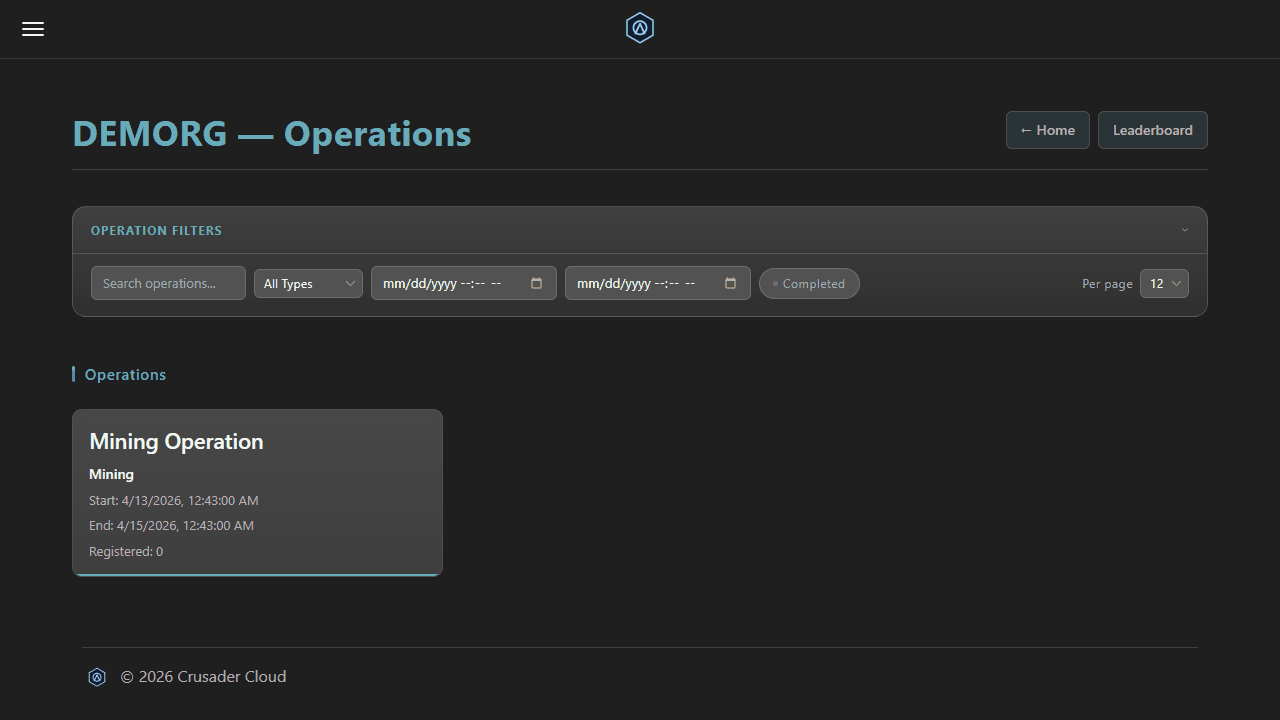Click the Operation Filters header bar

click(x=156, y=230)
